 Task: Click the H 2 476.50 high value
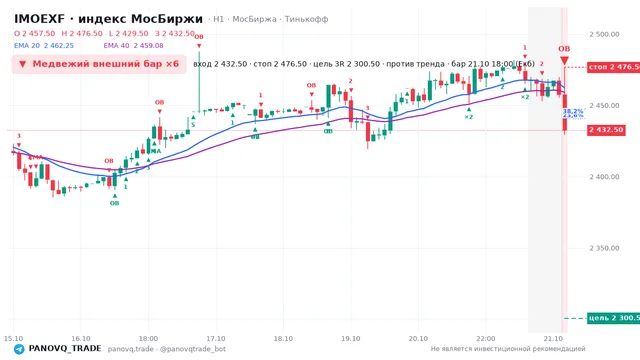point(82,33)
